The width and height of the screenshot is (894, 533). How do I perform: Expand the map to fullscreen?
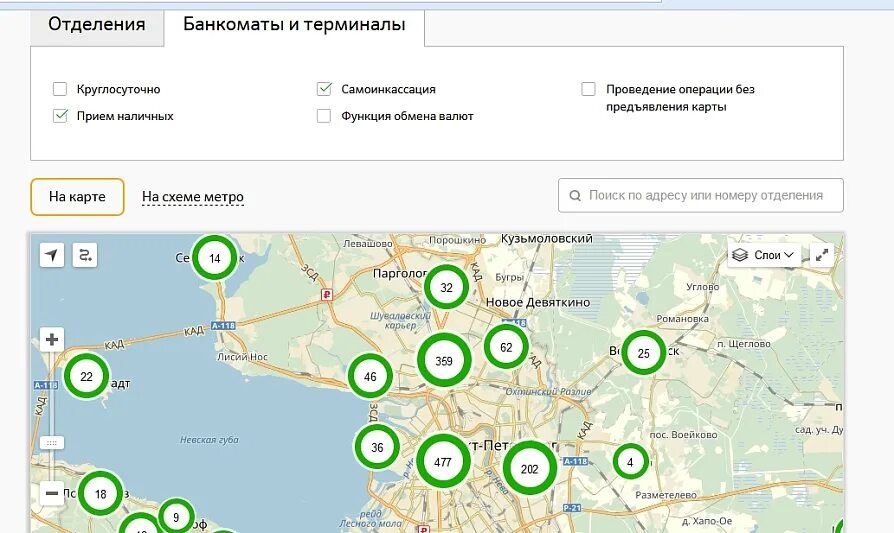(822, 255)
